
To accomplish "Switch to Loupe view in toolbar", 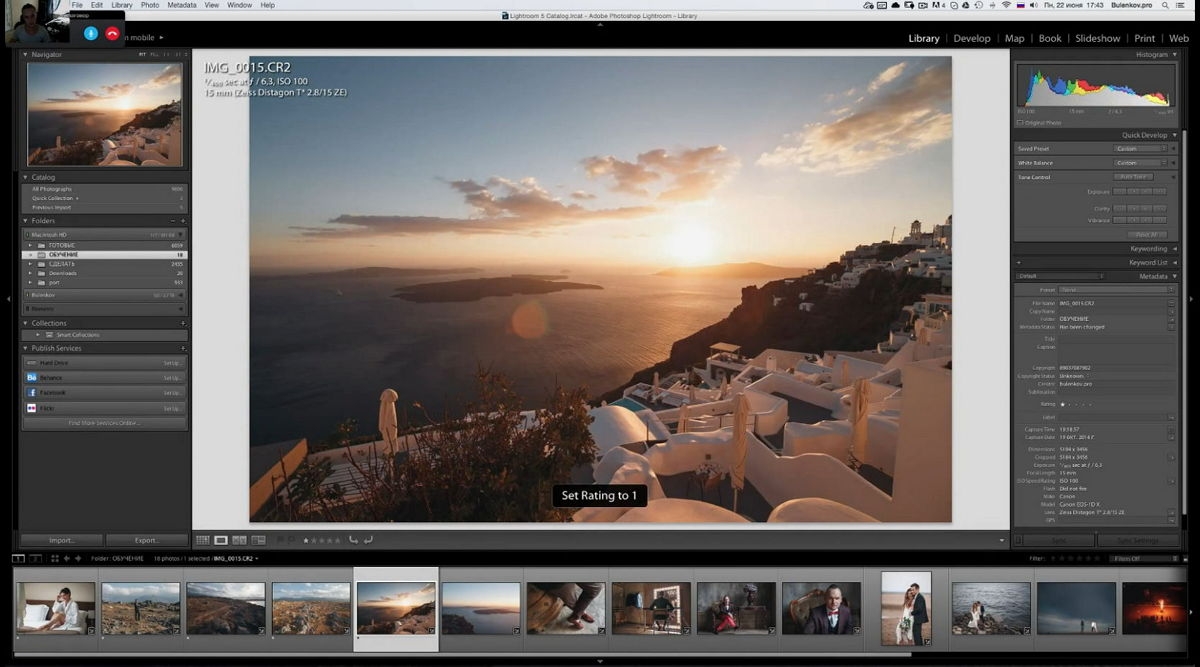I will pyautogui.click(x=221, y=540).
